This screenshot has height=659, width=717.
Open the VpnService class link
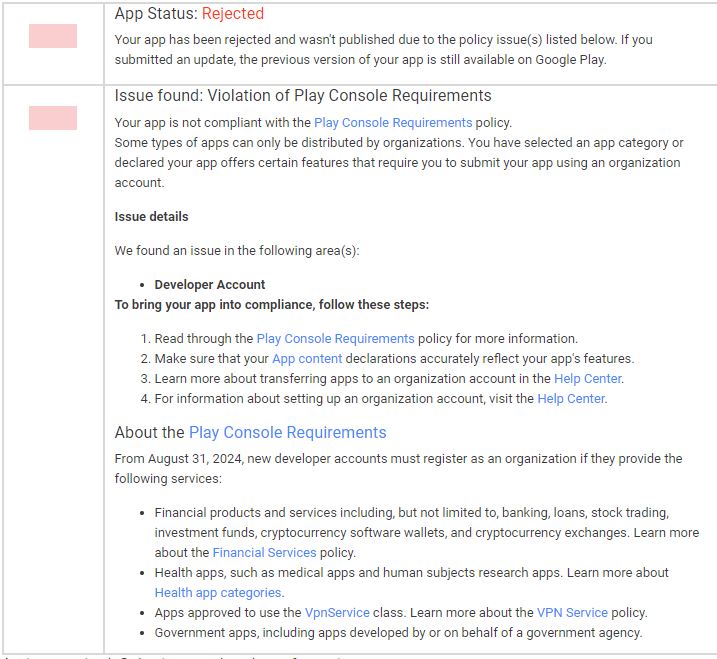(337, 613)
